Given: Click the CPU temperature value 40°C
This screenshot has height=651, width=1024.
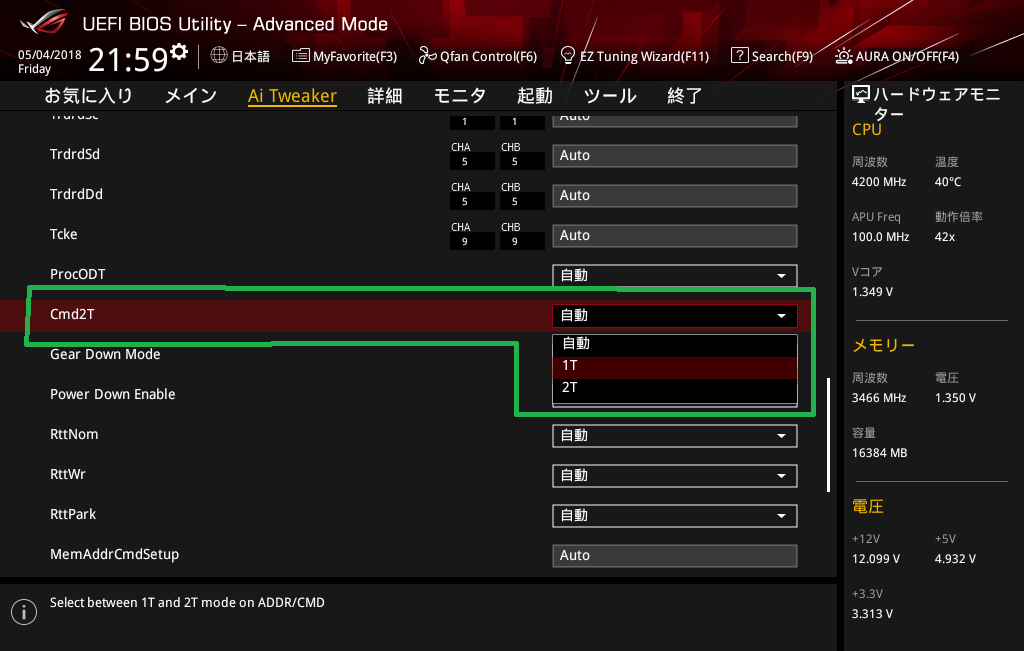Looking at the screenshot, I should click(x=948, y=182).
